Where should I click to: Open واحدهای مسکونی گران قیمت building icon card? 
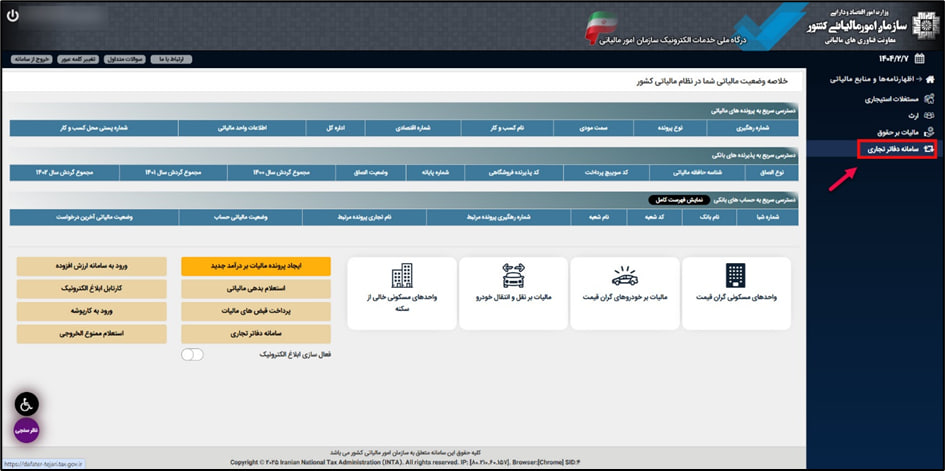[x=736, y=293]
